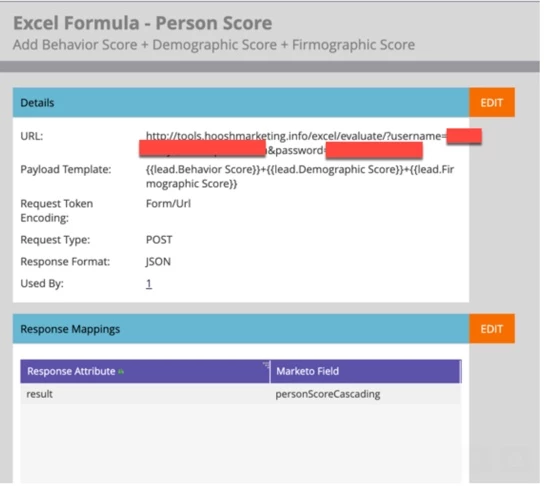Click the POST request type value
This screenshot has width=551, height=486.
click(x=159, y=240)
